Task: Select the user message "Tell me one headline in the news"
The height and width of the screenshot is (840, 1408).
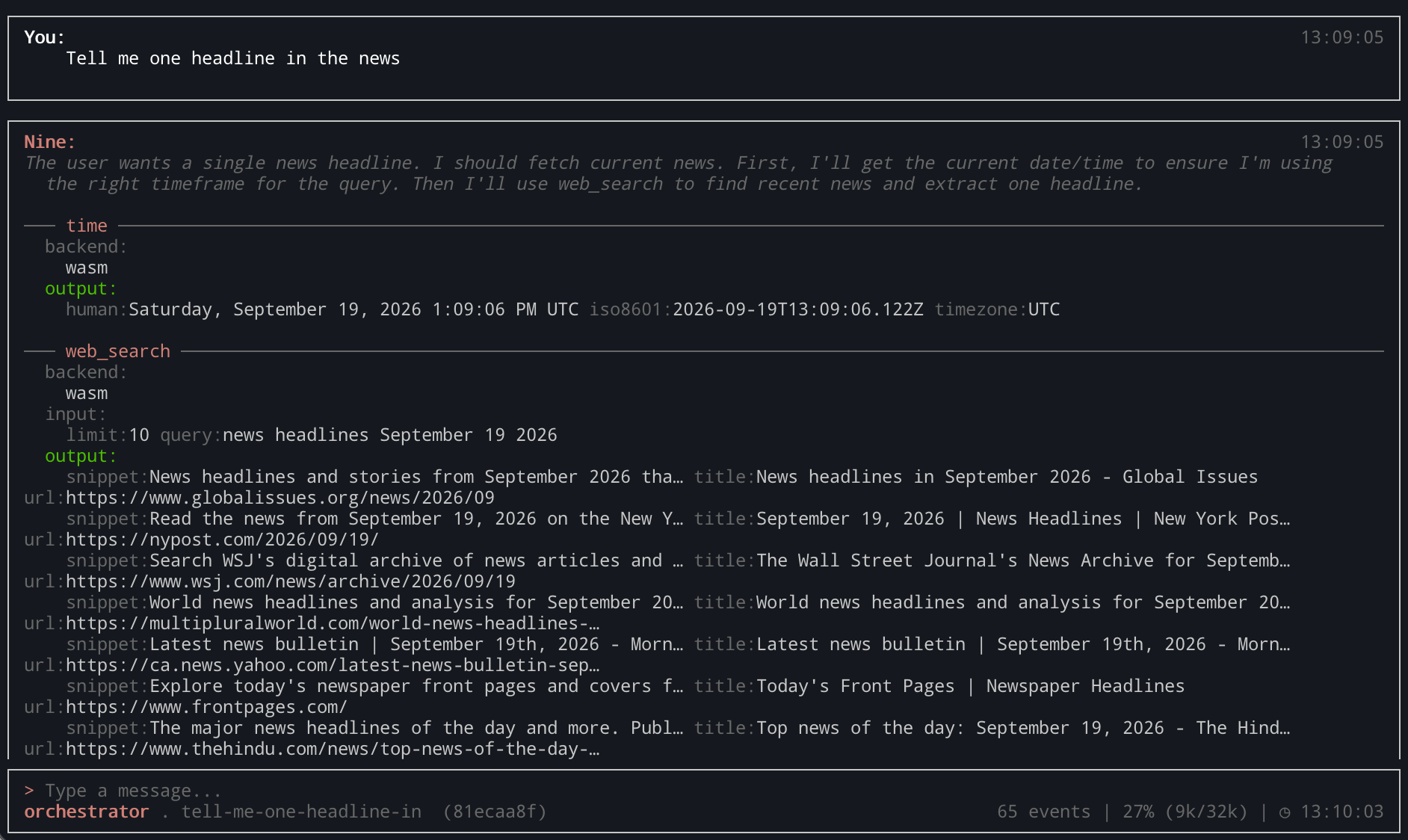Action: pyautogui.click(x=233, y=58)
